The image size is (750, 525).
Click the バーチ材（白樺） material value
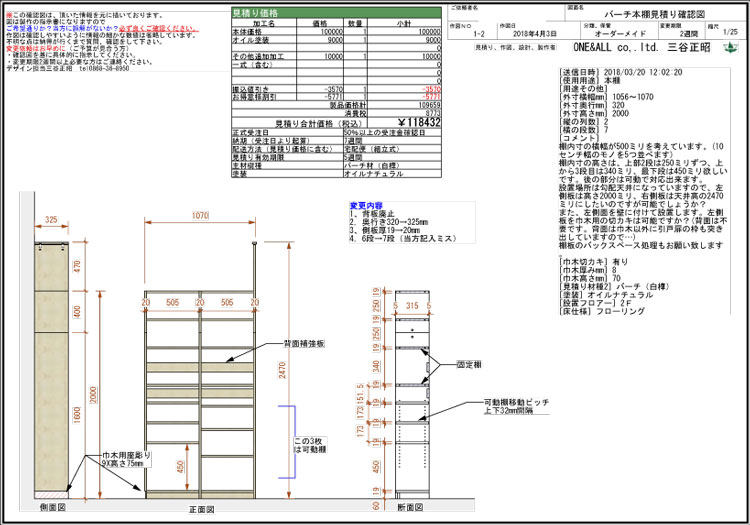tap(372, 165)
